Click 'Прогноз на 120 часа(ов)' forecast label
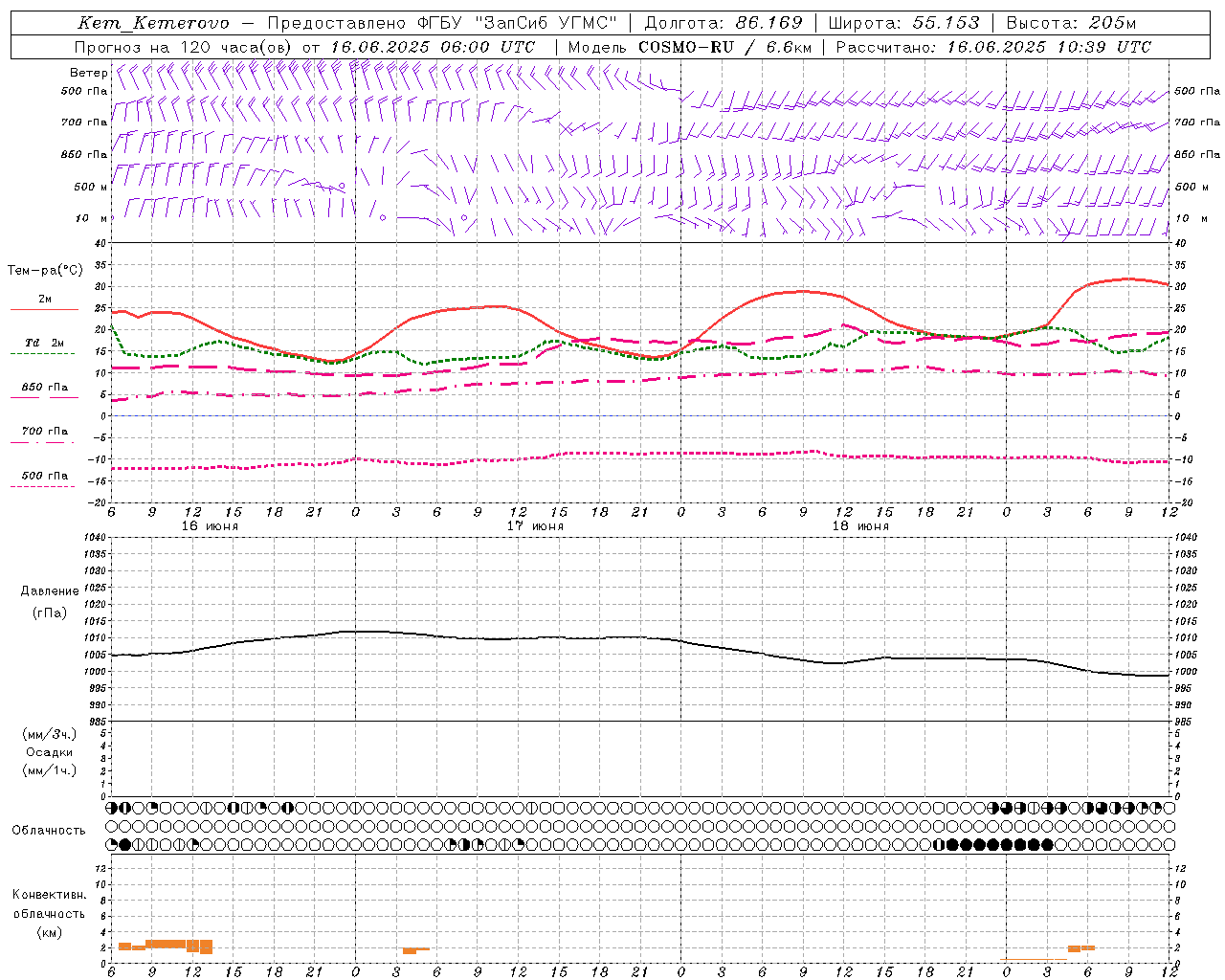This screenshot has width=1225, height=980. tap(185, 47)
